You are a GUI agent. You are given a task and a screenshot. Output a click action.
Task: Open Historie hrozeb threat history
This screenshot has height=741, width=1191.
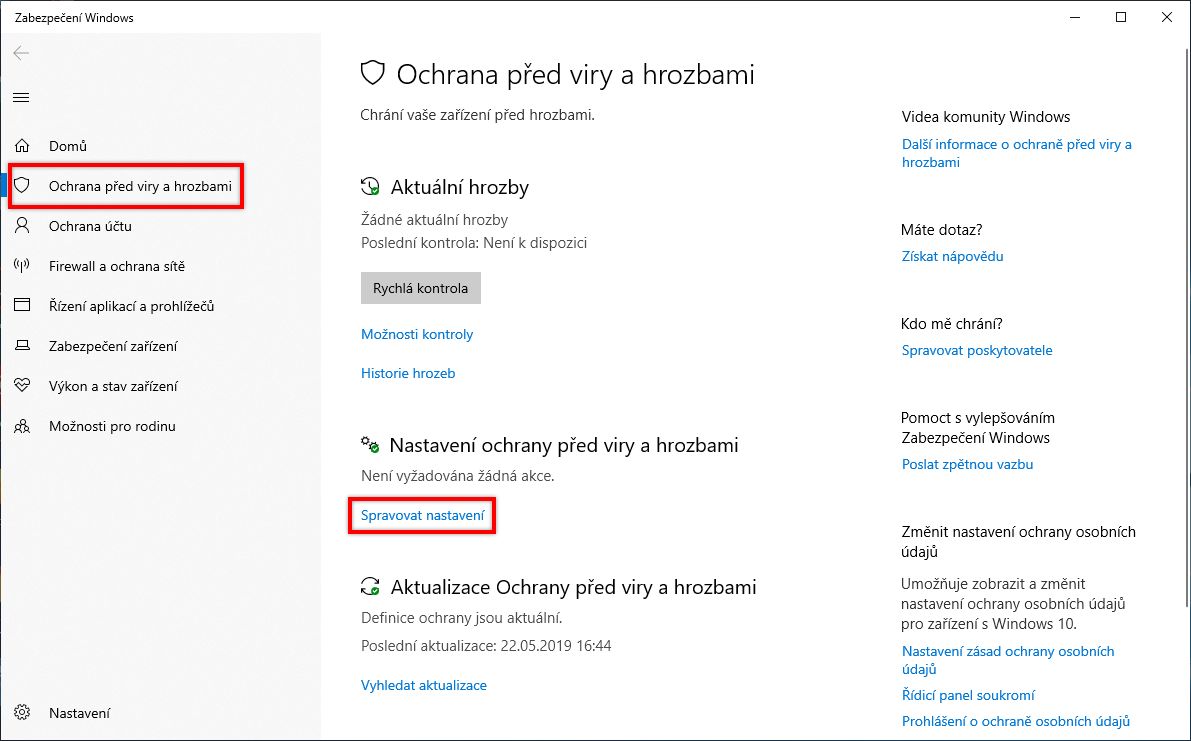407,372
